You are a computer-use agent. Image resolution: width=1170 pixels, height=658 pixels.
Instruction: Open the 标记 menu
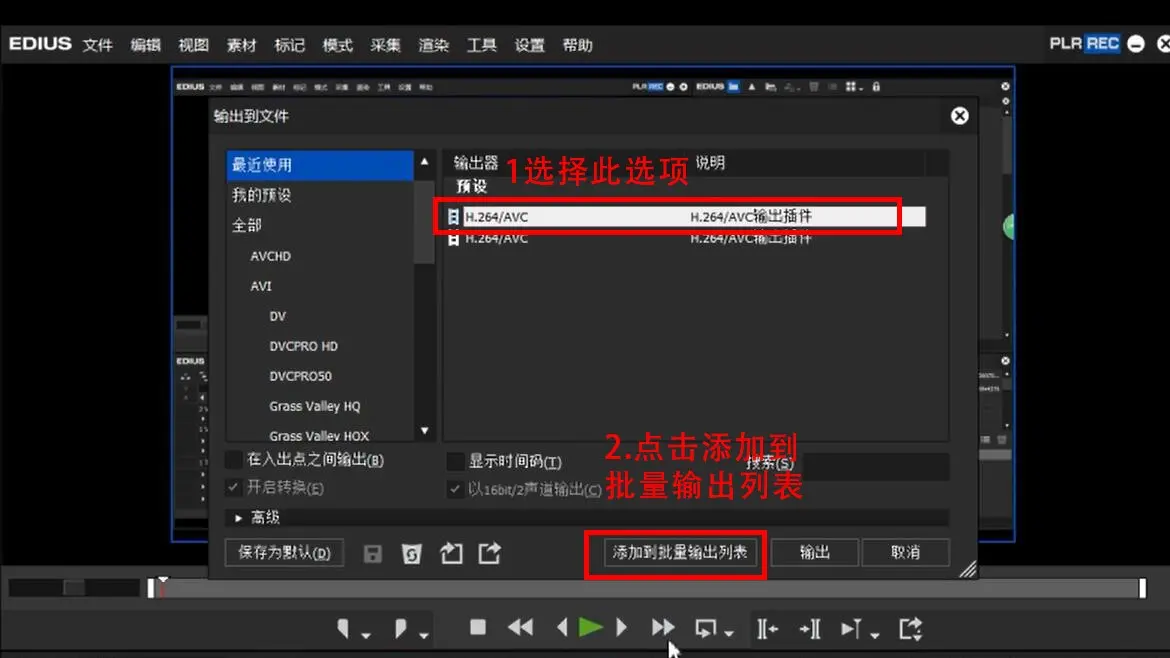(290, 46)
